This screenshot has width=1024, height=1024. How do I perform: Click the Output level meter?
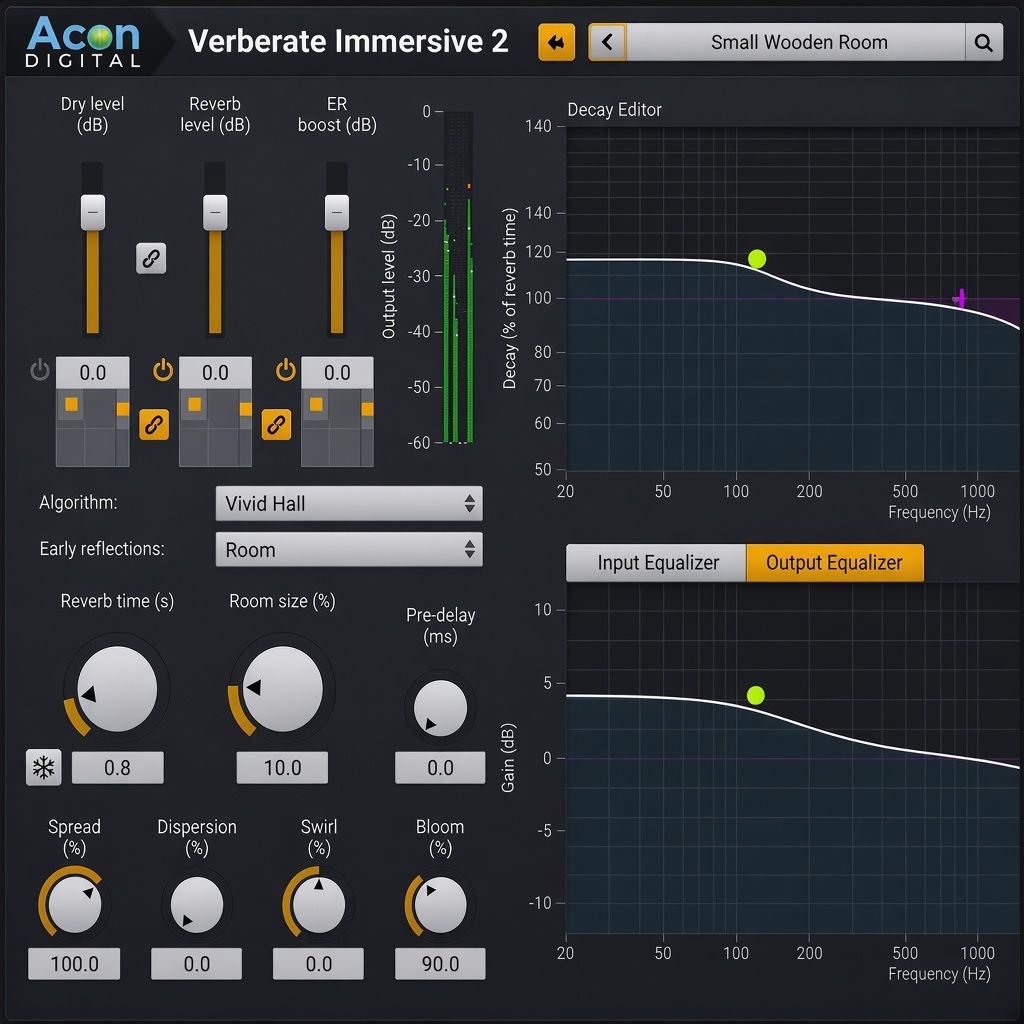click(x=458, y=278)
